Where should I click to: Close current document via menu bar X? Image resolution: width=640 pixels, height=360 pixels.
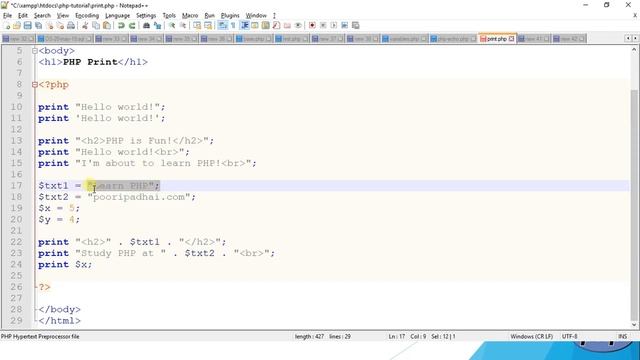(635, 16)
